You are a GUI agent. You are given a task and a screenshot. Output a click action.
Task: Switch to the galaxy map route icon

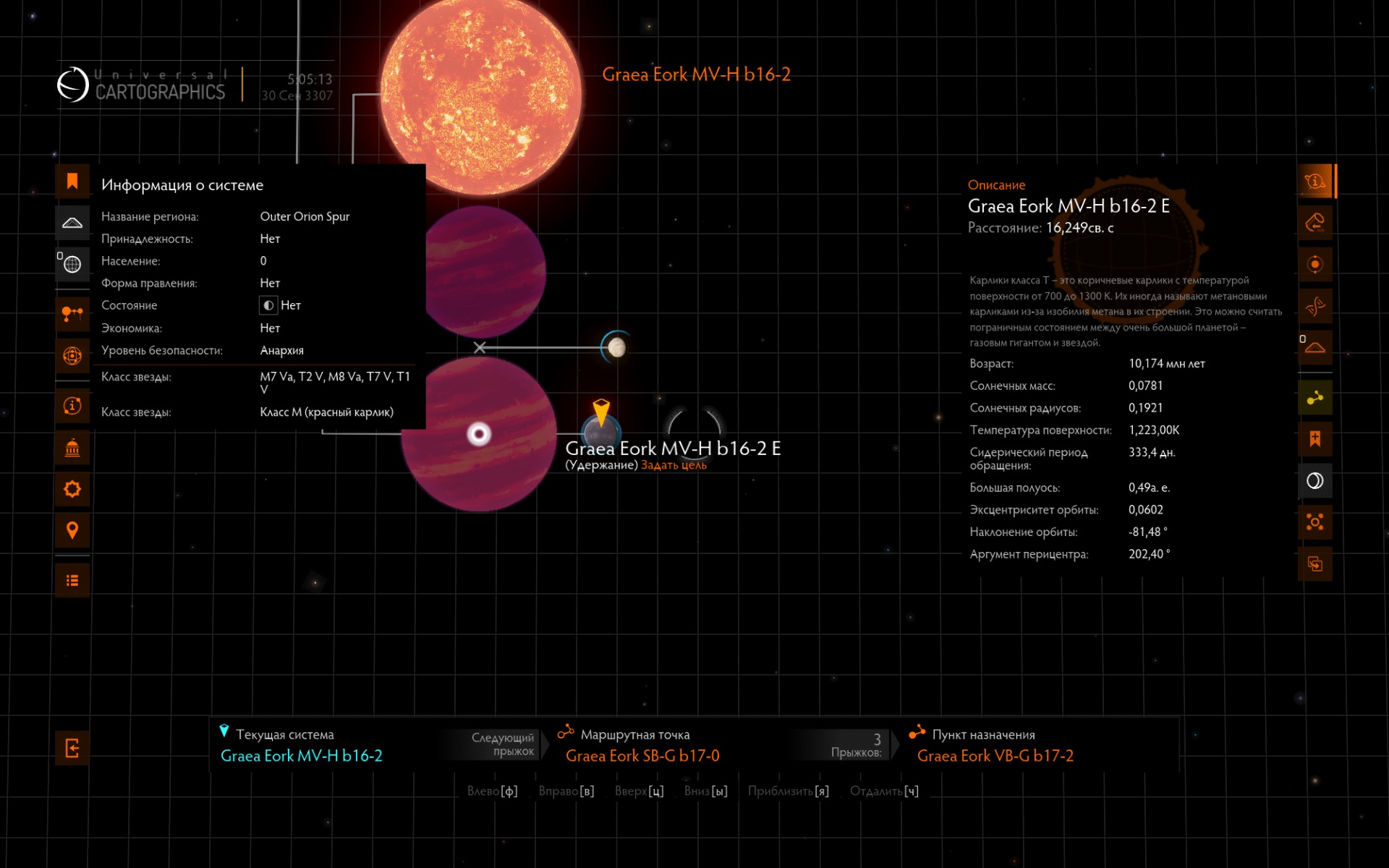pos(72,314)
